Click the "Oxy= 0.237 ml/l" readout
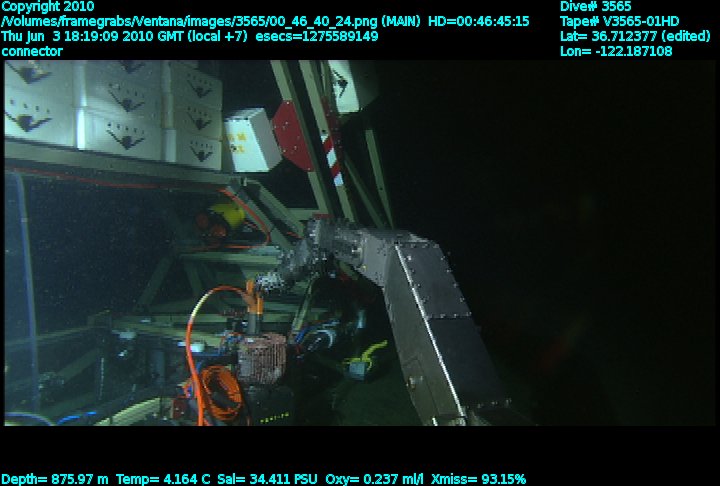The width and height of the screenshot is (720, 486). [374, 480]
